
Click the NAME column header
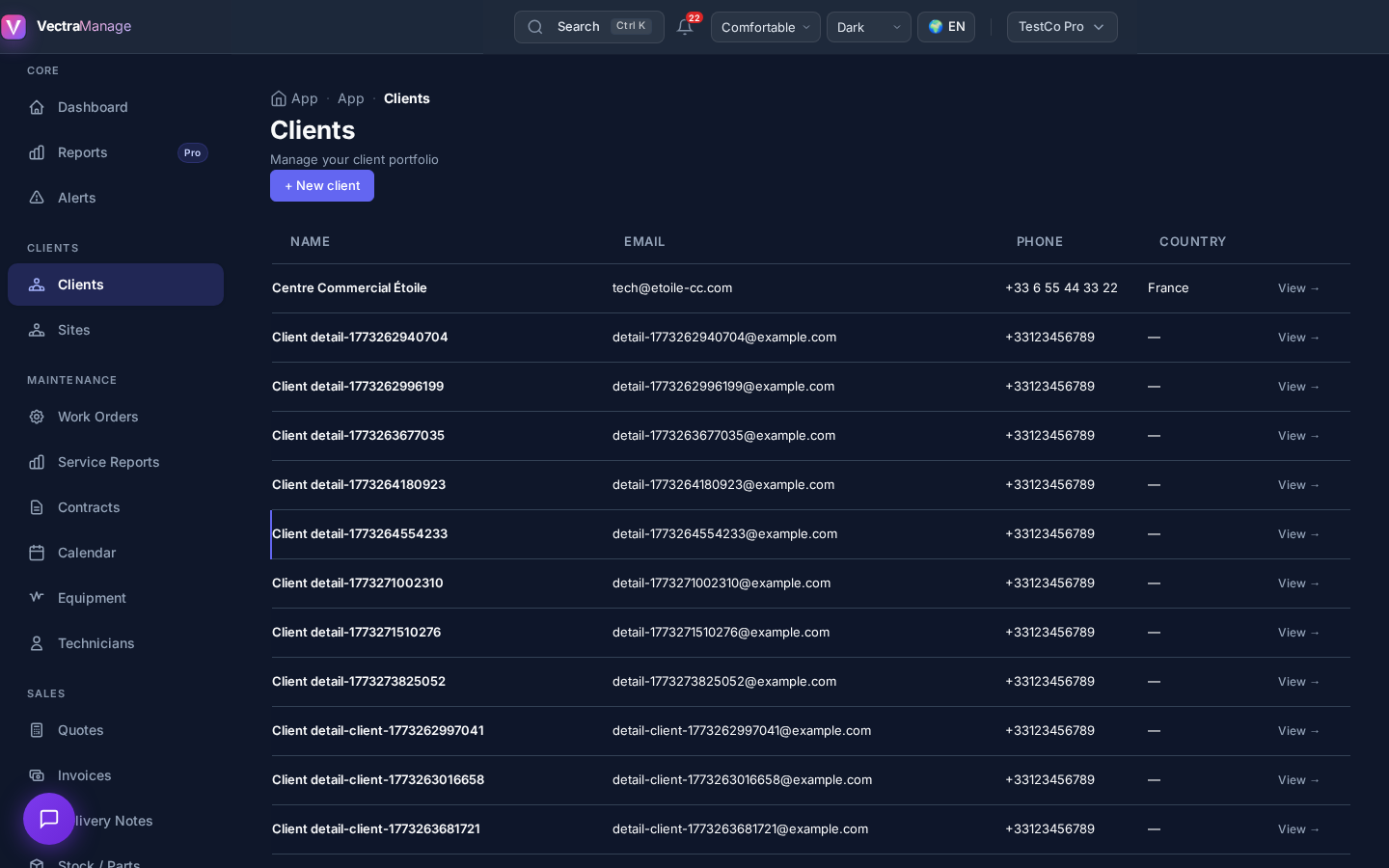coord(311,241)
